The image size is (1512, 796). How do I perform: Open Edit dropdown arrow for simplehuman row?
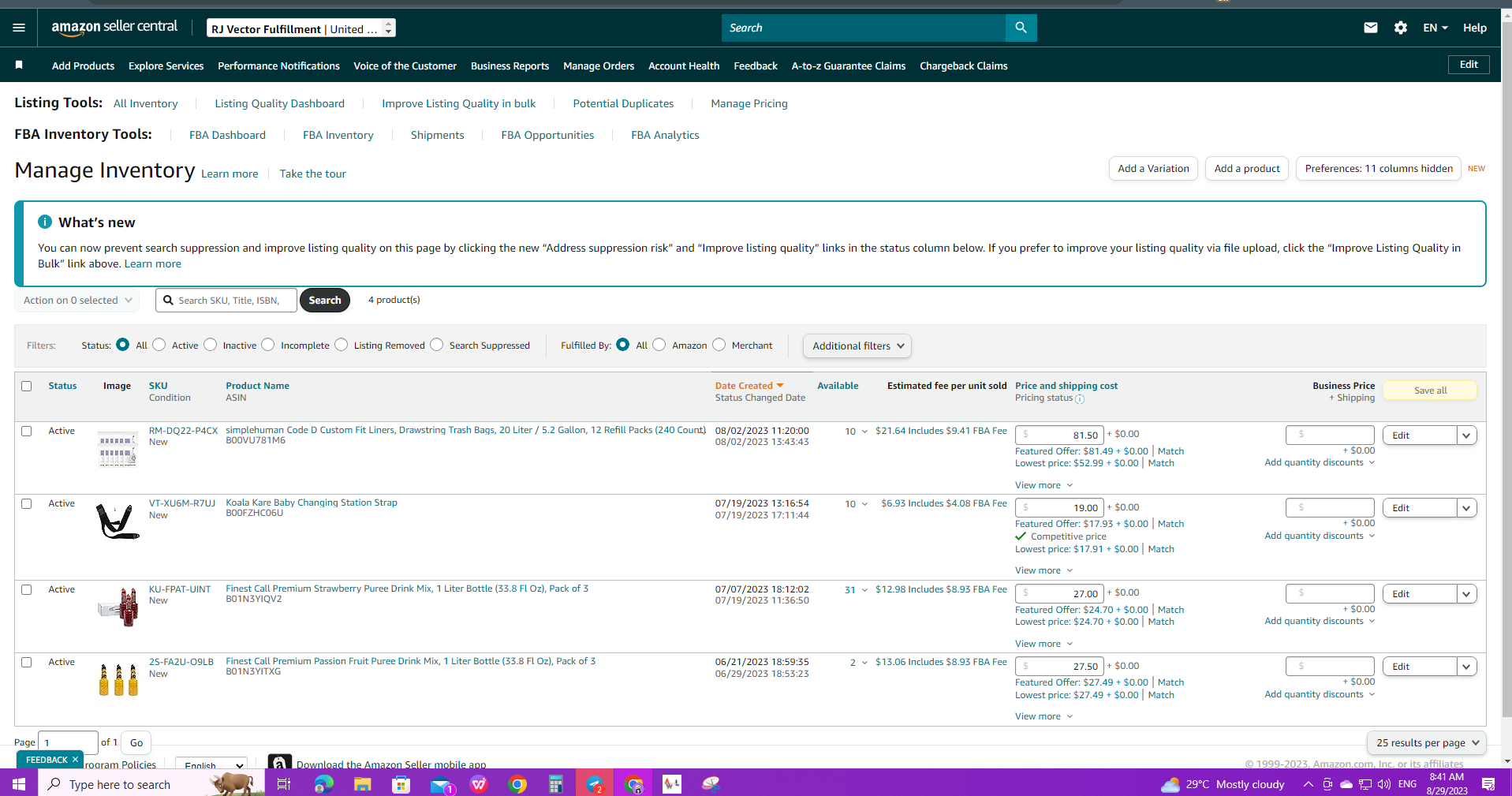(1466, 435)
